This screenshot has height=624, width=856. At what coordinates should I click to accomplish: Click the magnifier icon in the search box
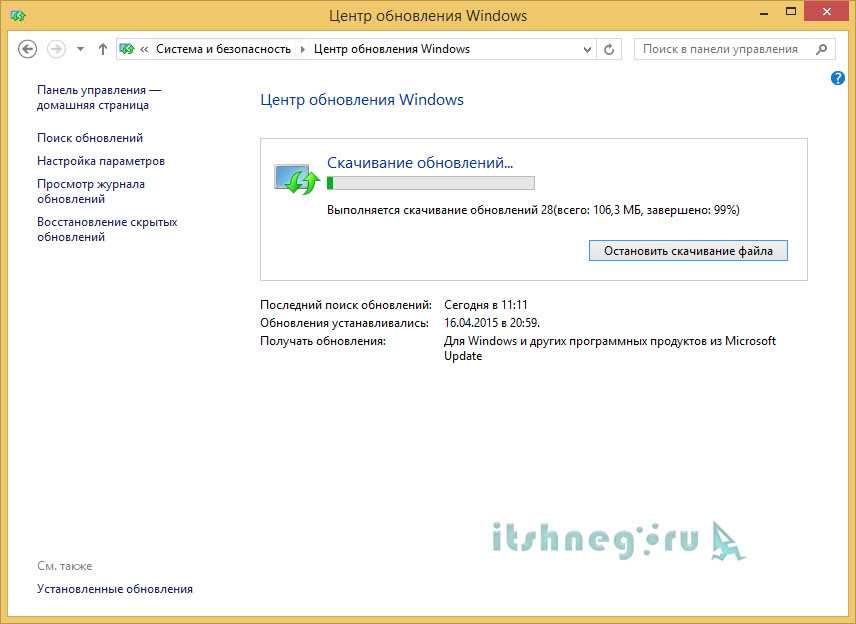(821, 49)
